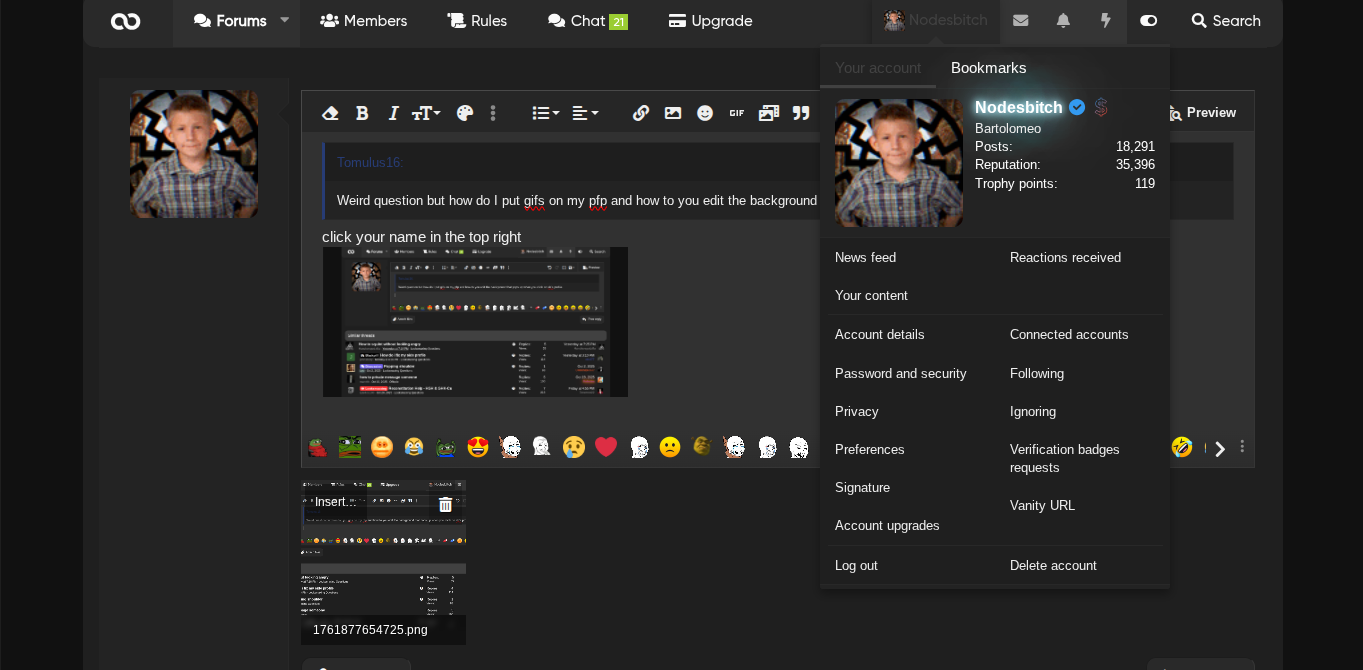The width and height of the screenshot is (1363, 670).
Task: Toggle italic text formatting
Action: click(x=393, y=113)
